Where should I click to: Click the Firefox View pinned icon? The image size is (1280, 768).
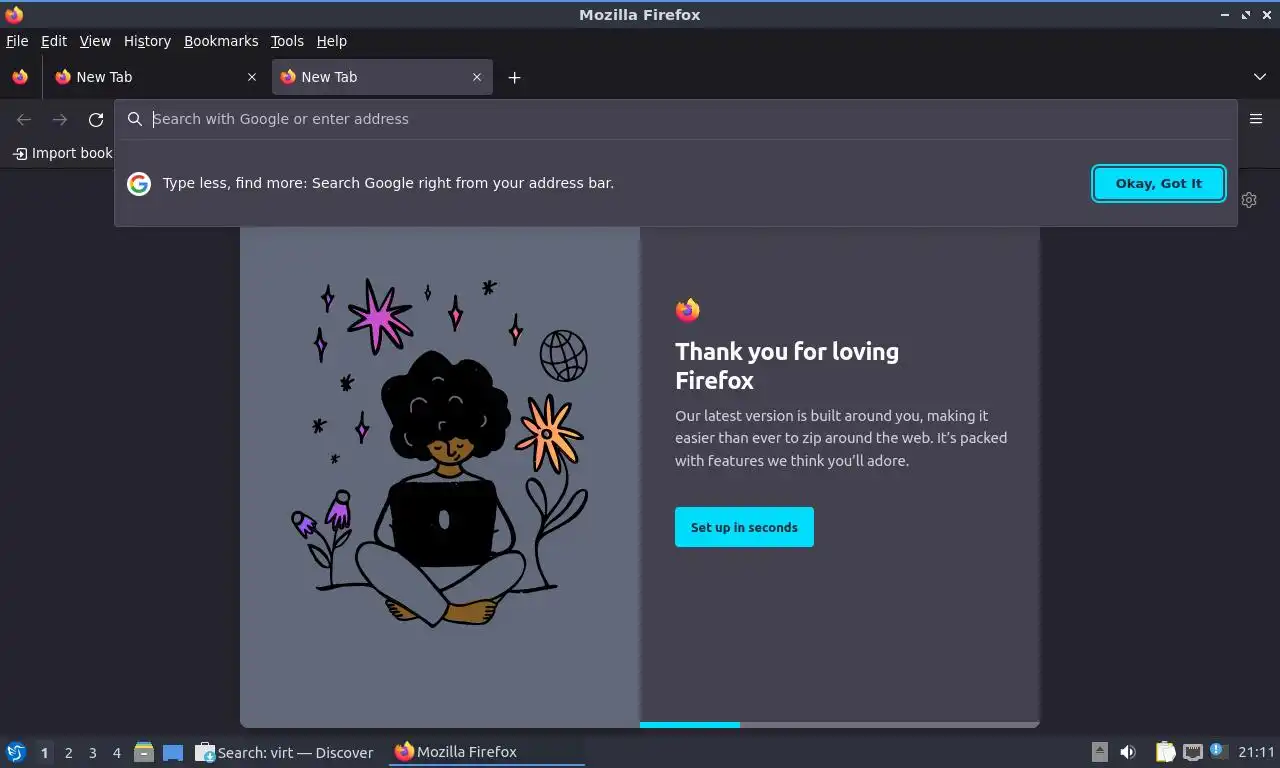tap(20, 77)
